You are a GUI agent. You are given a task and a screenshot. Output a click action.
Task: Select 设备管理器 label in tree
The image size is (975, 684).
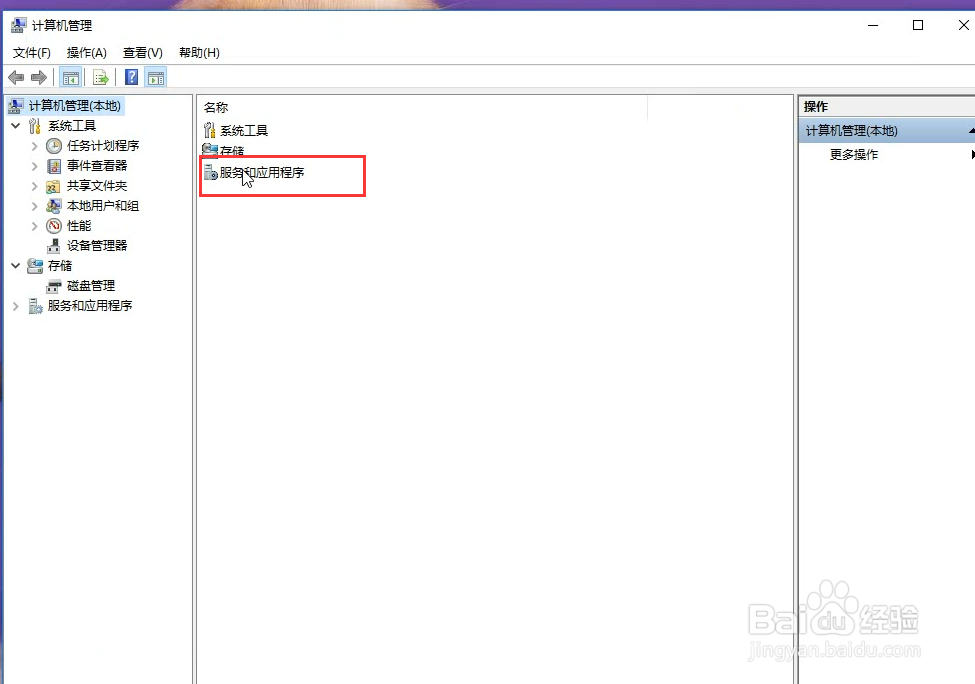click(x=97, y=246)
